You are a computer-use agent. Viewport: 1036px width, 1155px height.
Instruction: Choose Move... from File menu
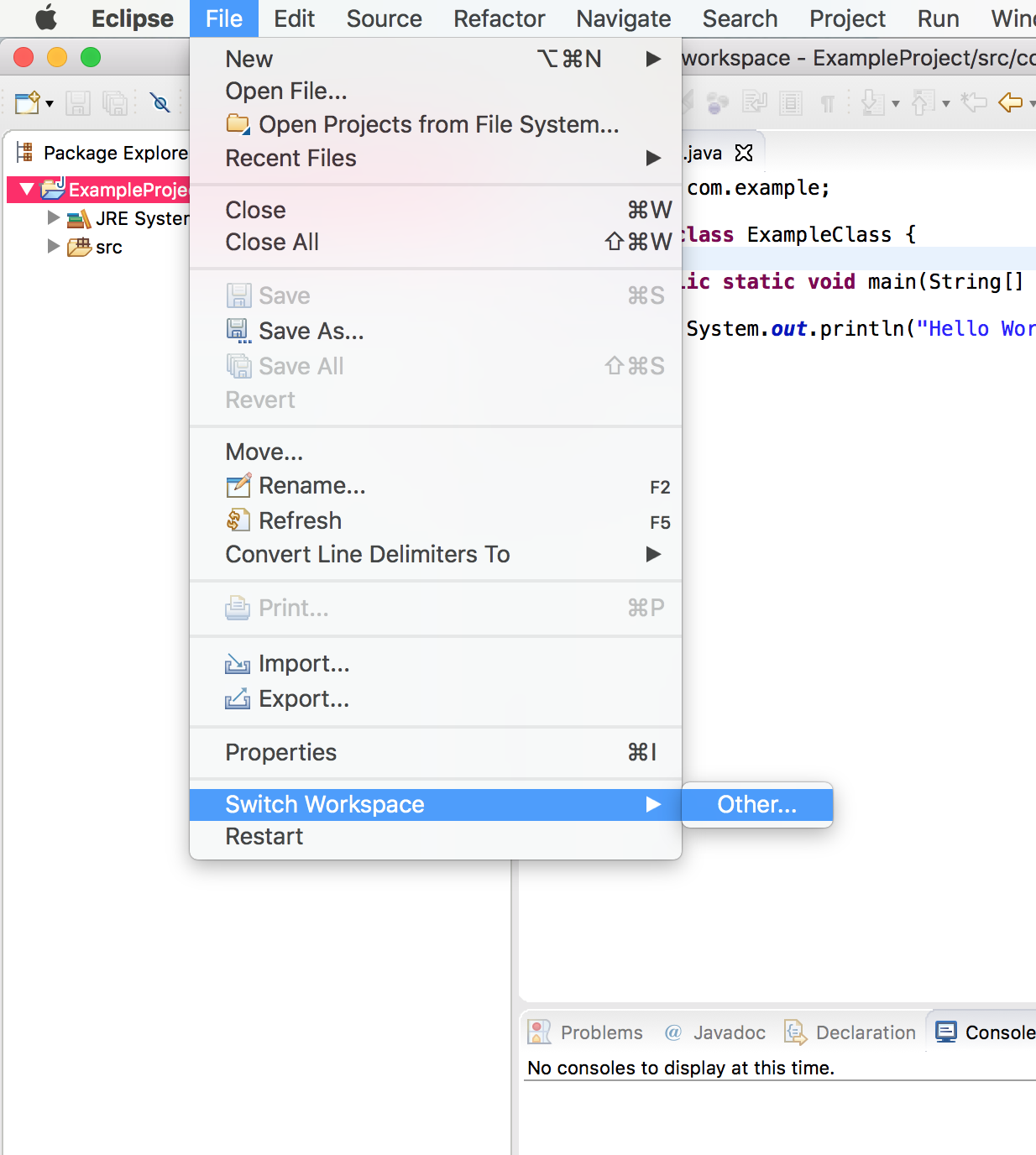pyautogui.click(x=436, y=452)
